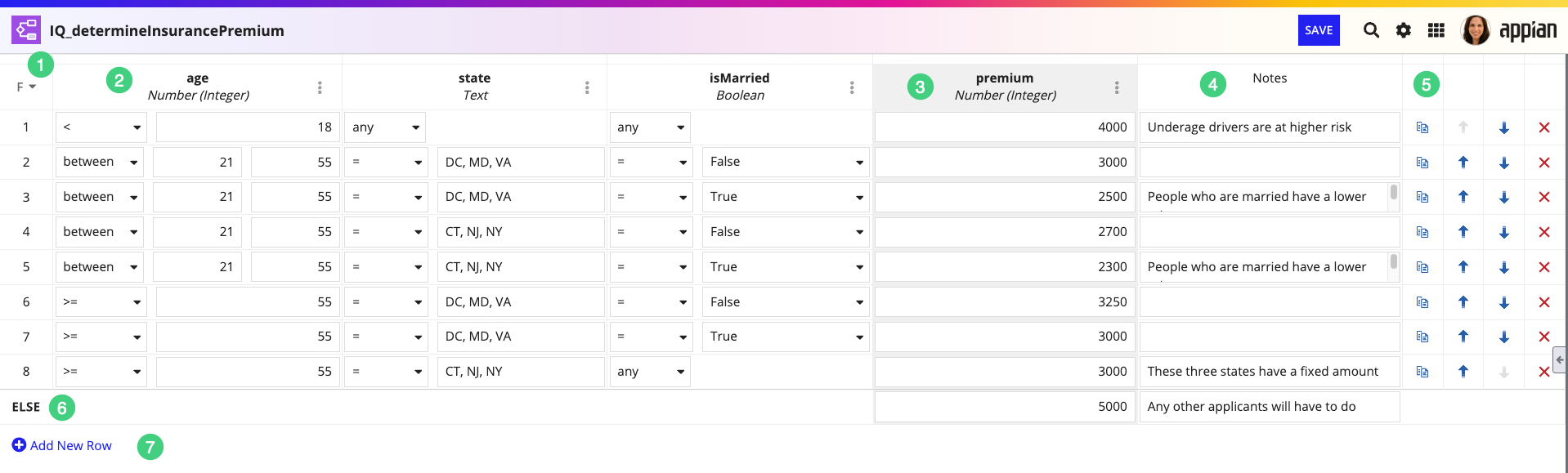This screenshot has height=473, width=1568.
Task: Move row 5 up
Action: click(1463, 267)
